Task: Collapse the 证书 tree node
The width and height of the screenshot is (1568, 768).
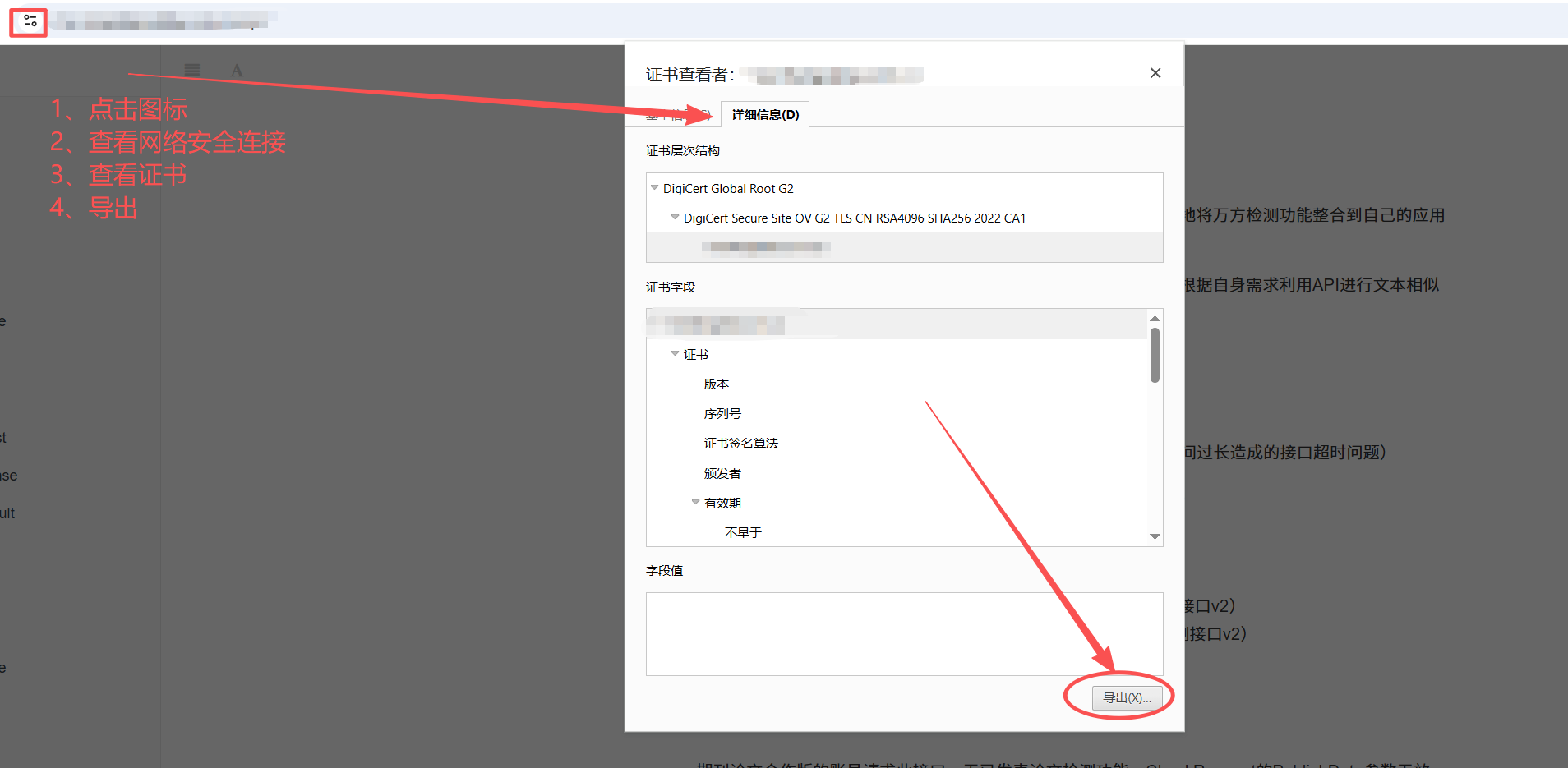Action: pyautogui.click(x=675, y=353)
